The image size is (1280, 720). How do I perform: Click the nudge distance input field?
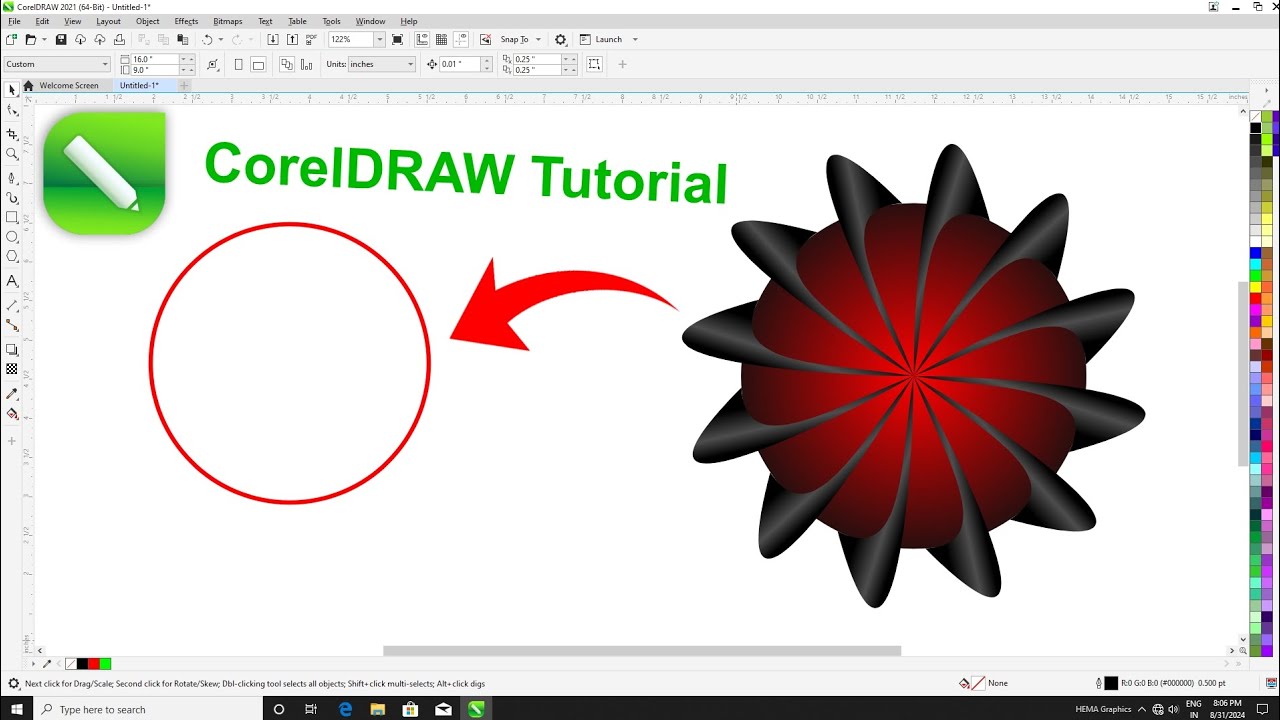[461, 64]
